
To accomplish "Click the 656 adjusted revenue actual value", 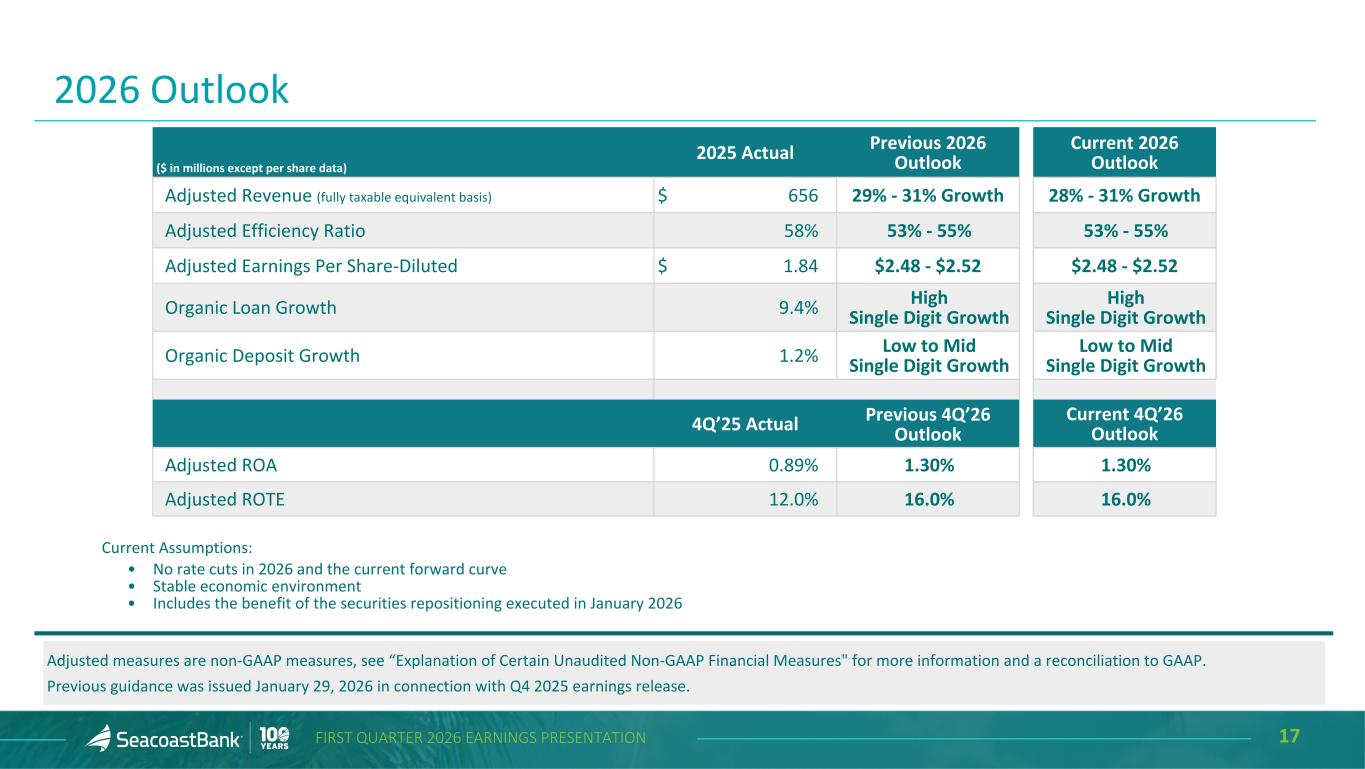I will tap(802, 196).
